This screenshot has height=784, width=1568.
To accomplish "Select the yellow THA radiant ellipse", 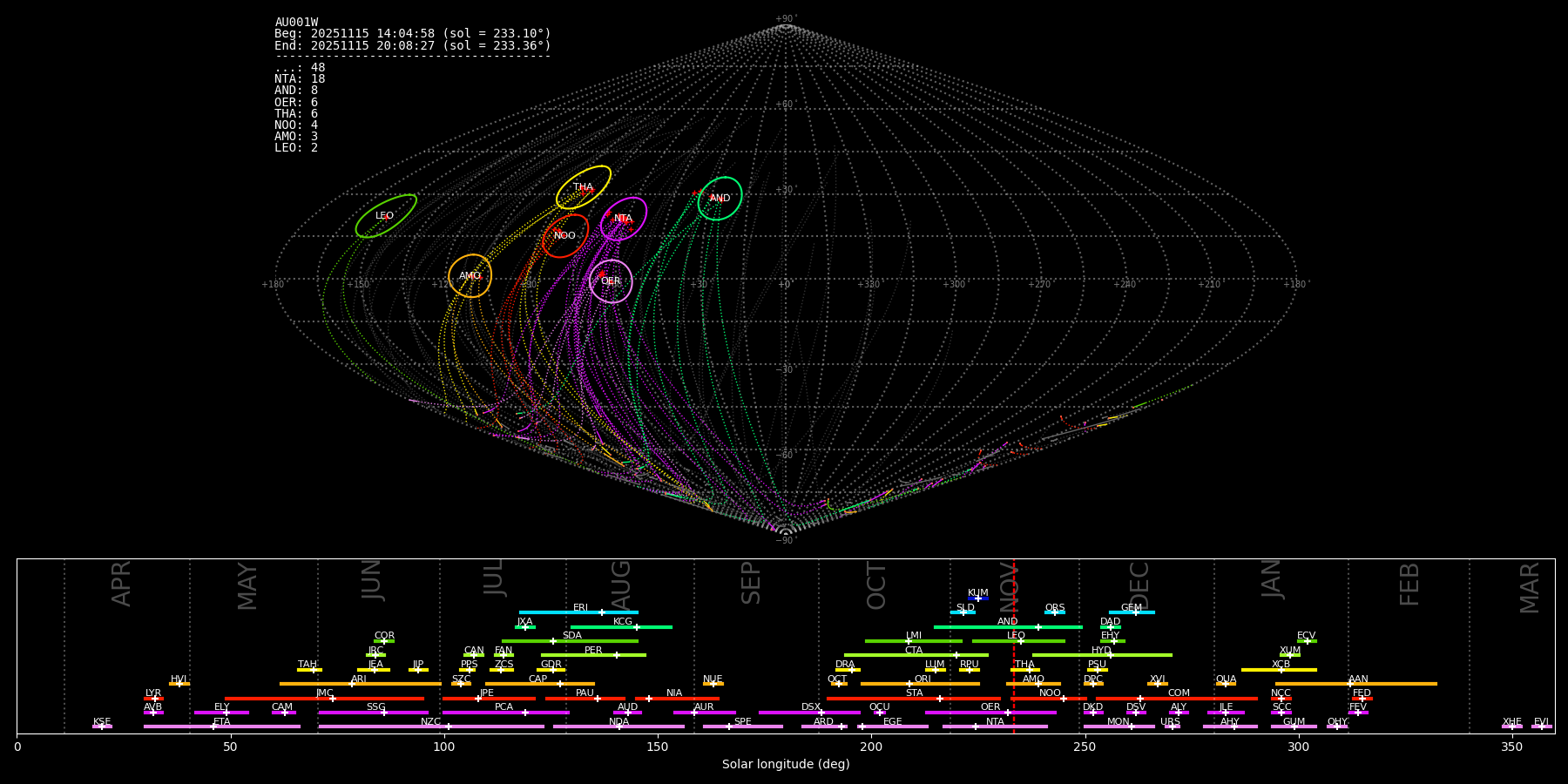I will [584, 187].
